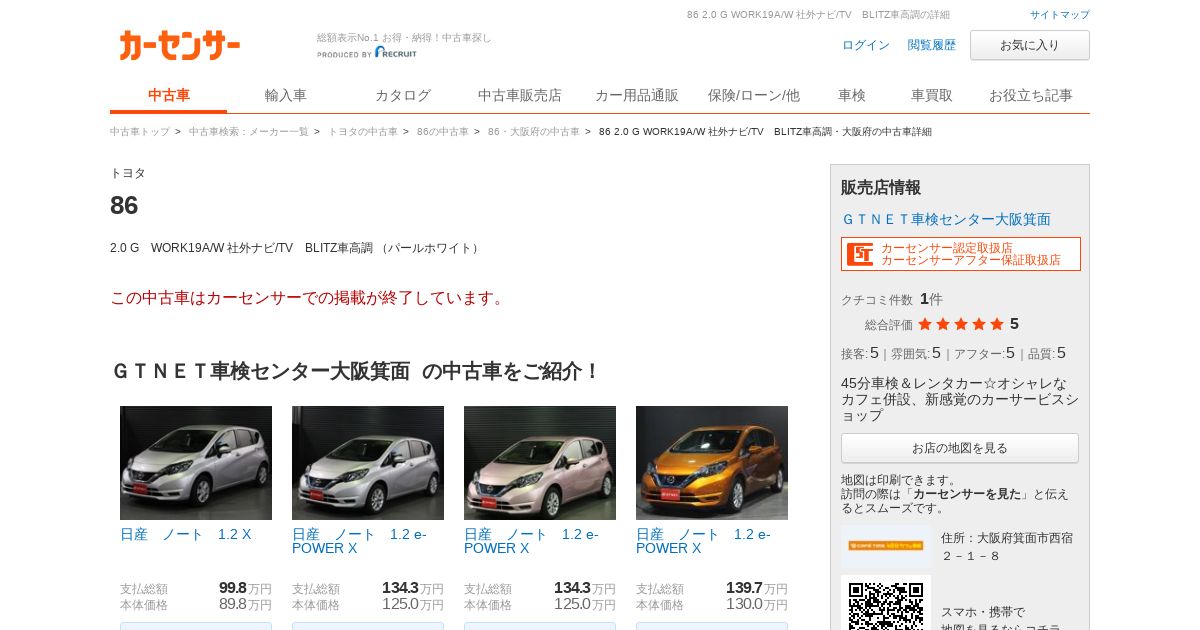The image size is (1200, 630).
Task: Click the 86 model title heading
Action: click(124, 205)
